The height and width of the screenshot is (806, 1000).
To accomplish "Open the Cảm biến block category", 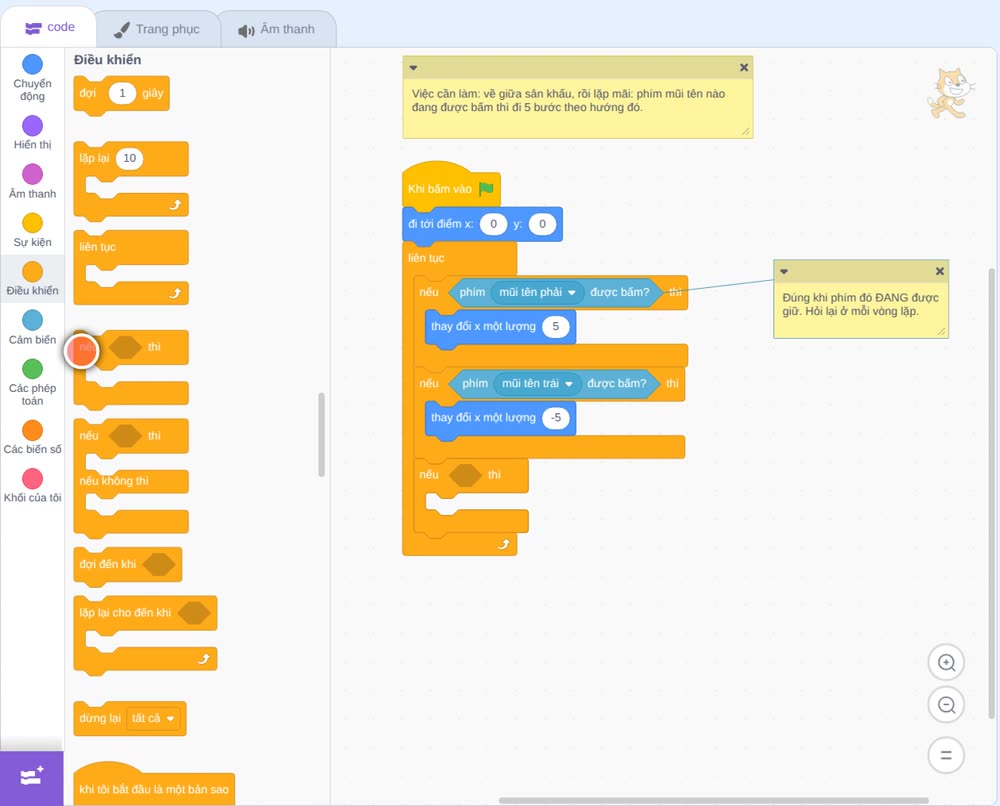I will coord(33,327).
